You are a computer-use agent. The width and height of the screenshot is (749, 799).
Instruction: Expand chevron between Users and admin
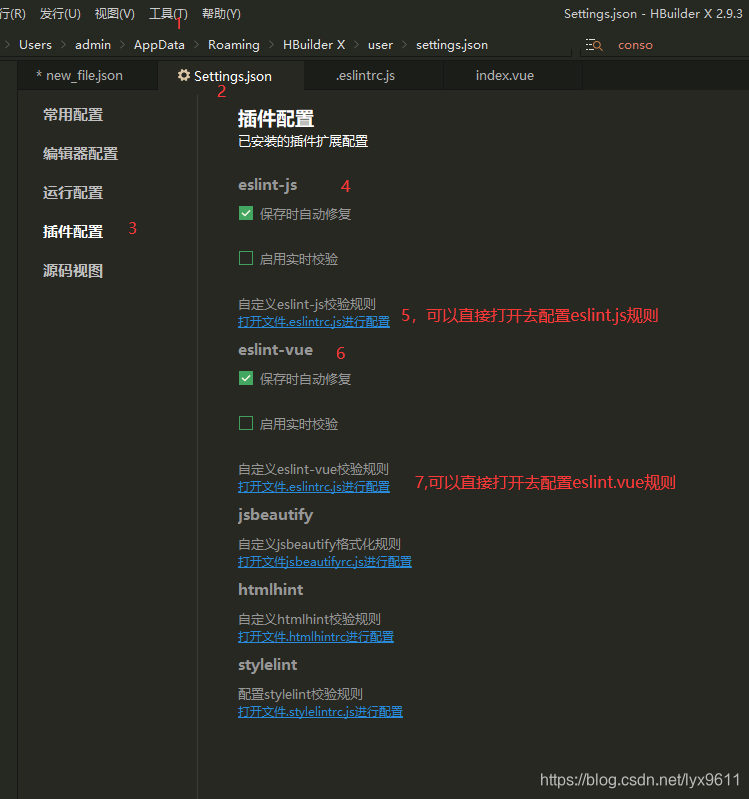coord(64,45)
